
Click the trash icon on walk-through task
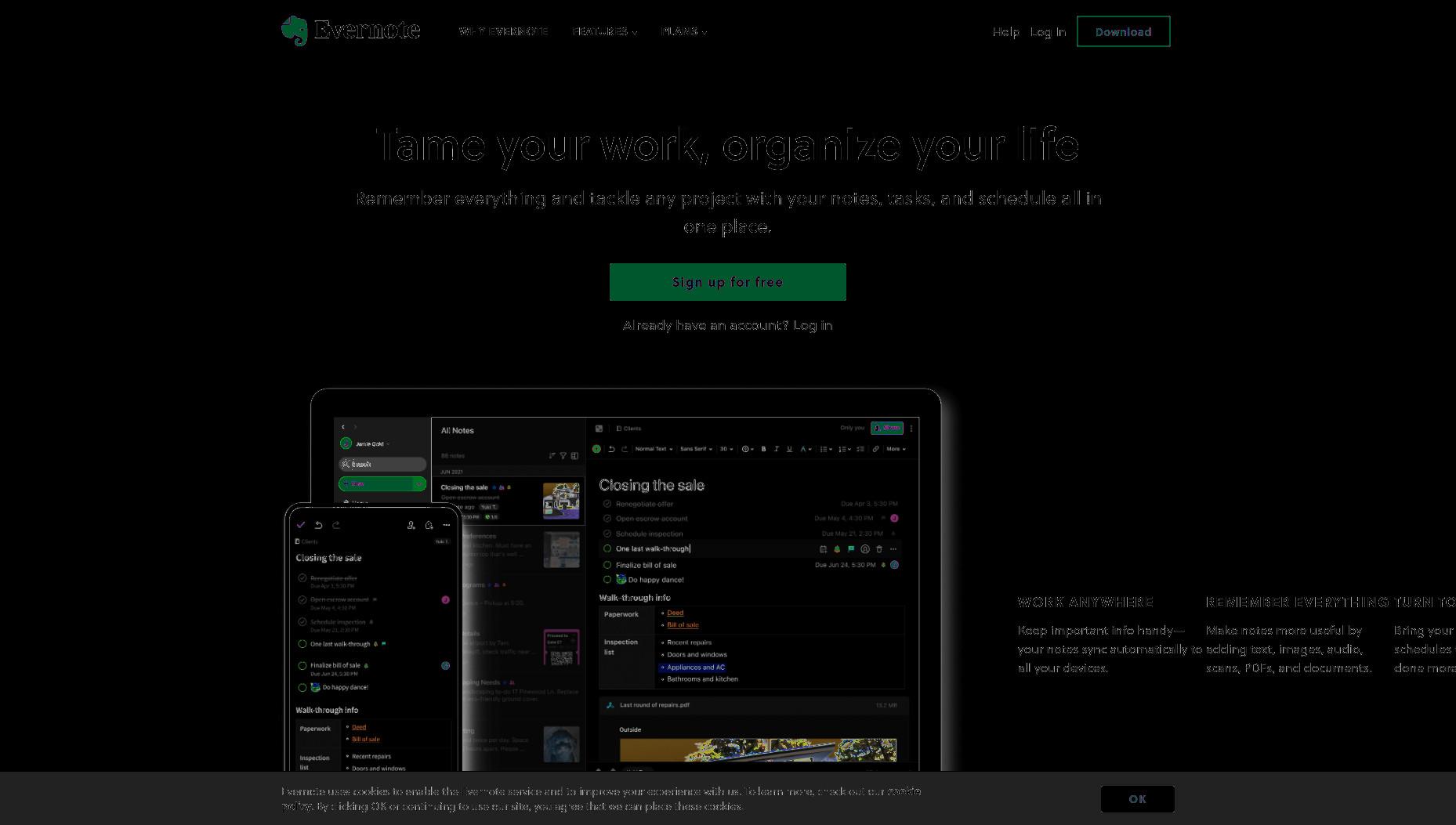click(x=879, y=549)
